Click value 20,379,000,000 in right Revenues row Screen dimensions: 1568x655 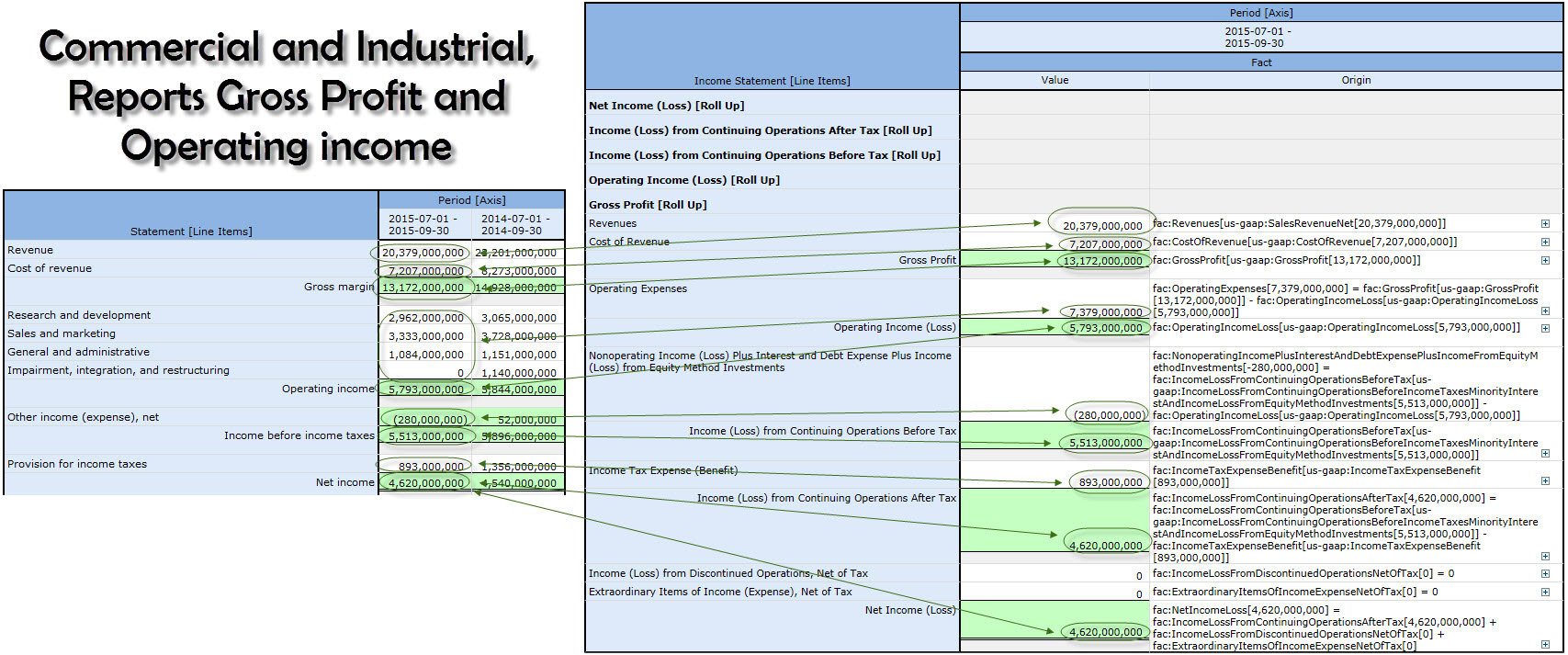[1102, 225]
